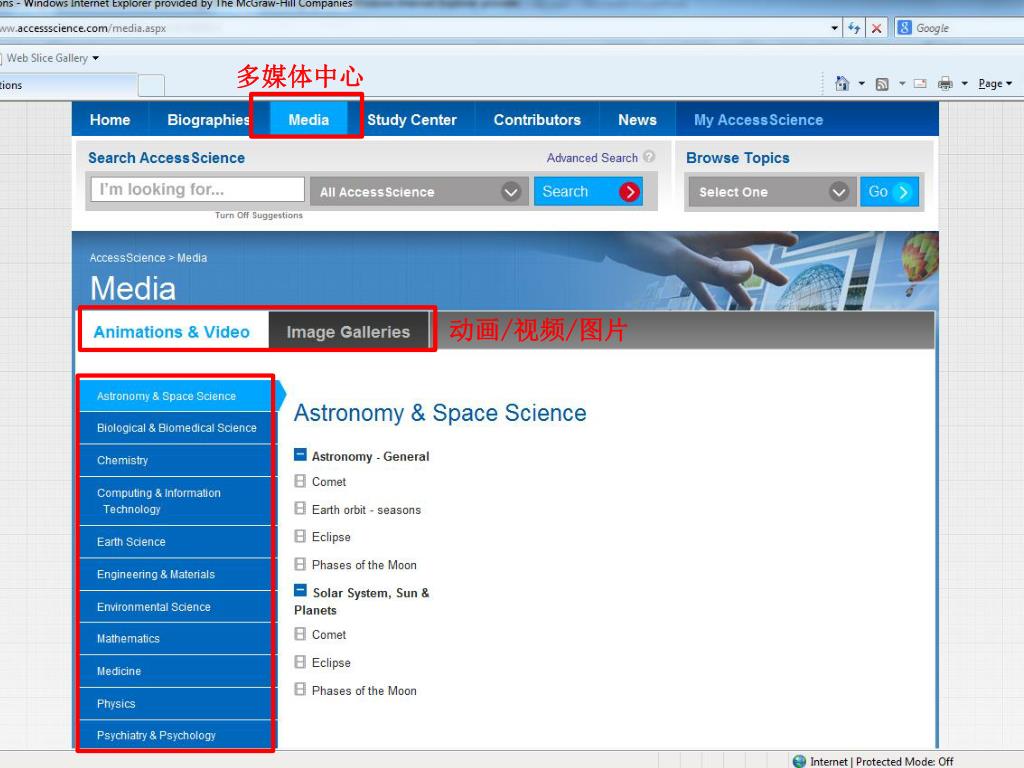Click the red arrow on Search button
The width and height of the screenshot is (1024, 768).
[x=630, y=192]
